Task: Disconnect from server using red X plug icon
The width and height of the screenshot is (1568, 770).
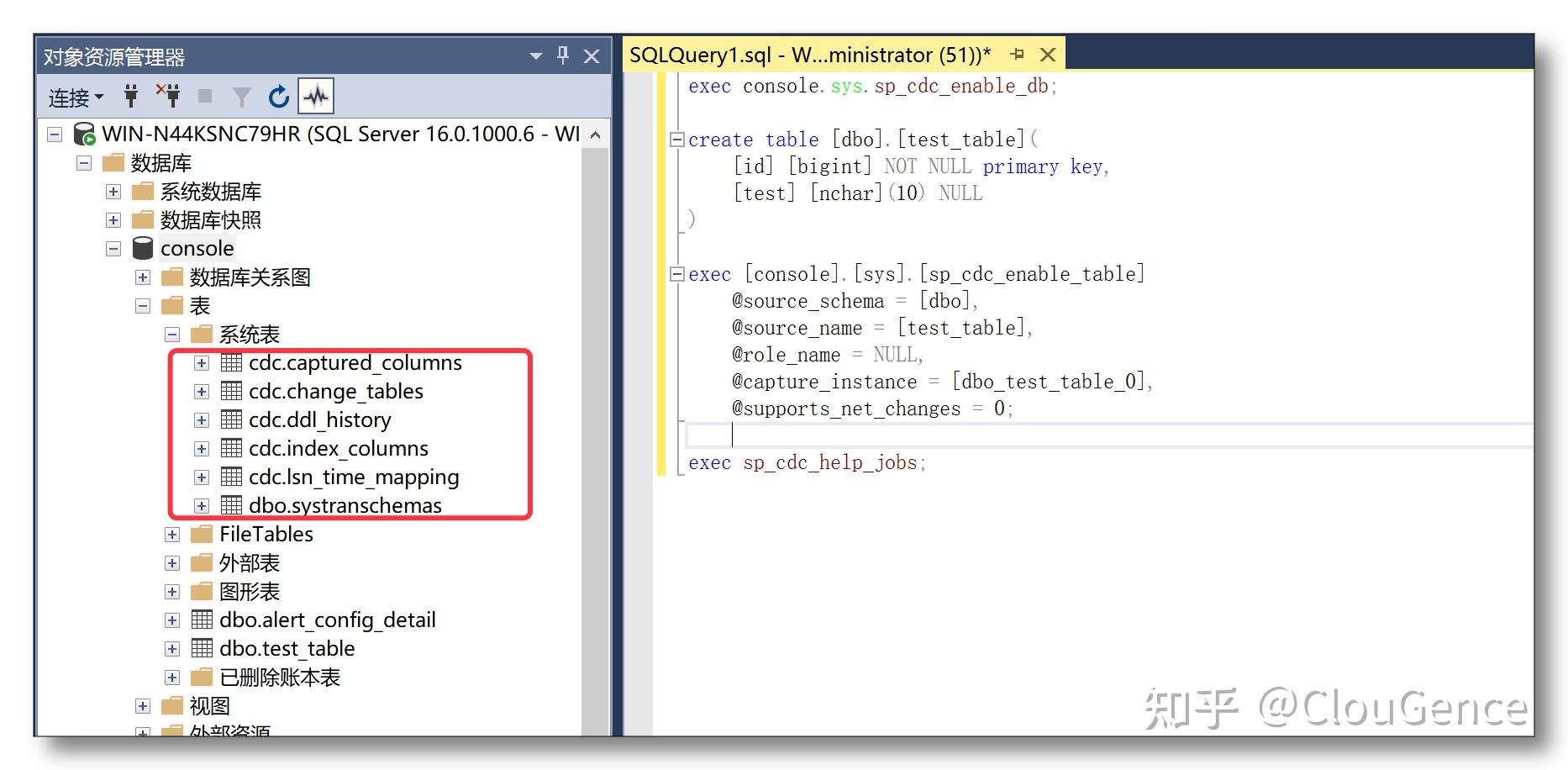Action: pyautogui.click(x=171, y=95)
